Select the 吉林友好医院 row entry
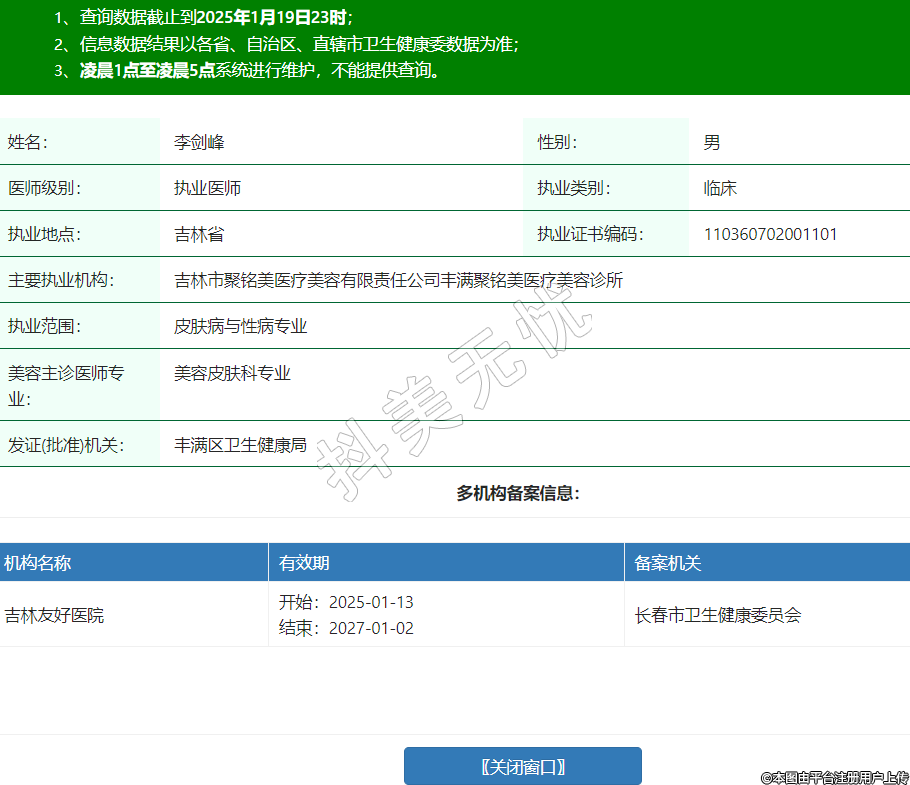The height and width of the screenshot is (785, 910). point(54,615)
